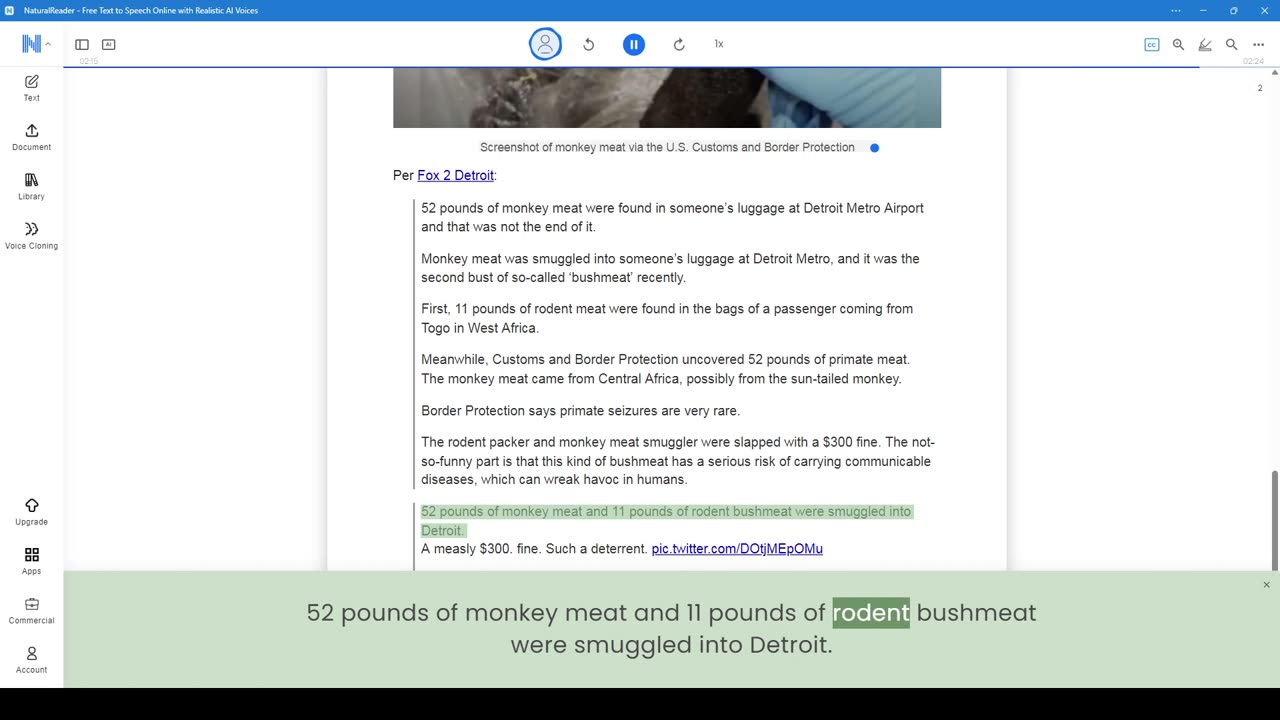Open the Commercial briefcase section

pyautogui.click(x=32, y=610)
